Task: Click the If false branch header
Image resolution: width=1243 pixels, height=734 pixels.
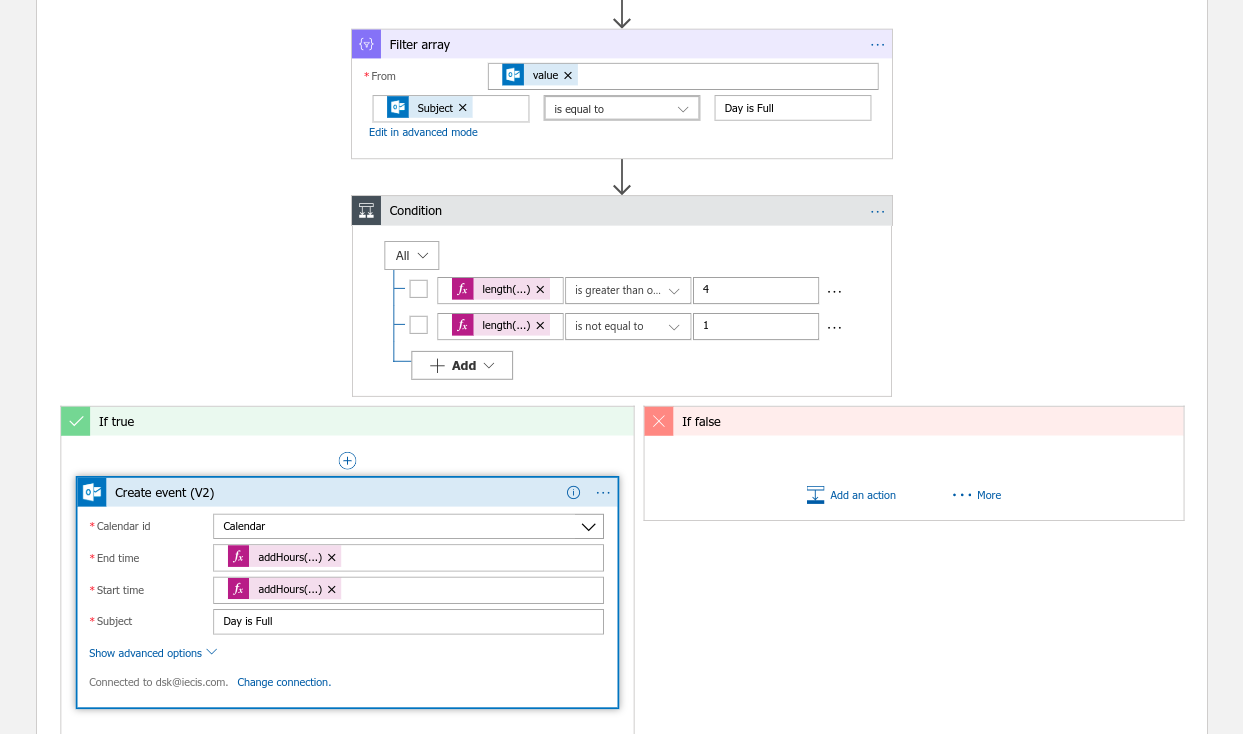Action: click(x=913, y=422)
